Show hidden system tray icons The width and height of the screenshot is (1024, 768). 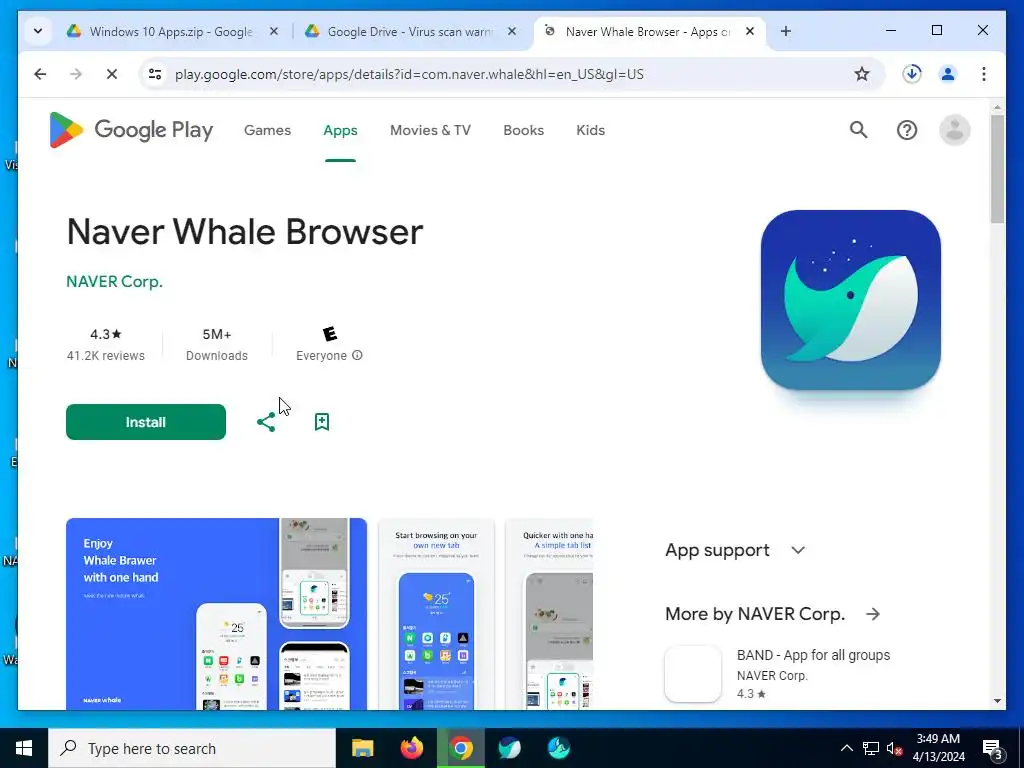click(x=846, y=748)
